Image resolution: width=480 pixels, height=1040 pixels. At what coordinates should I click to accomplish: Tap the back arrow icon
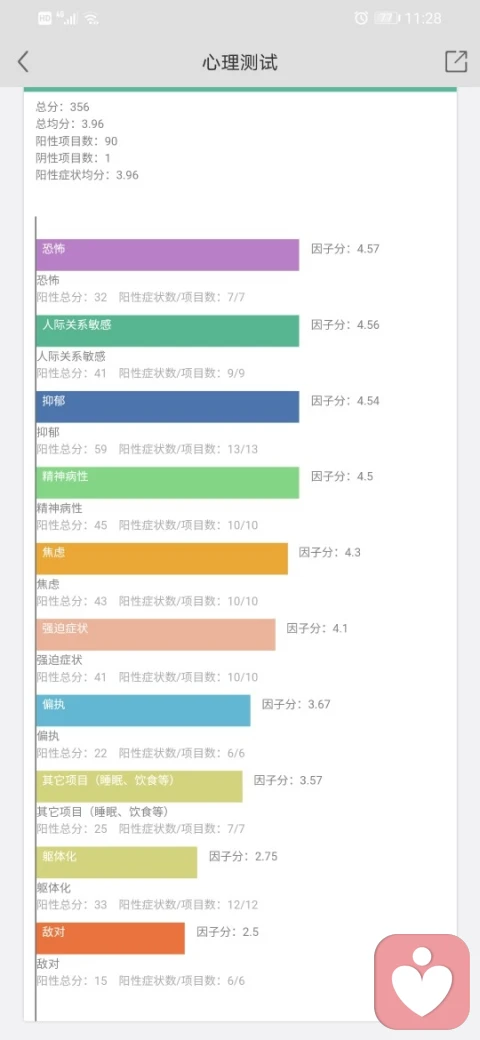pos(23,62)
